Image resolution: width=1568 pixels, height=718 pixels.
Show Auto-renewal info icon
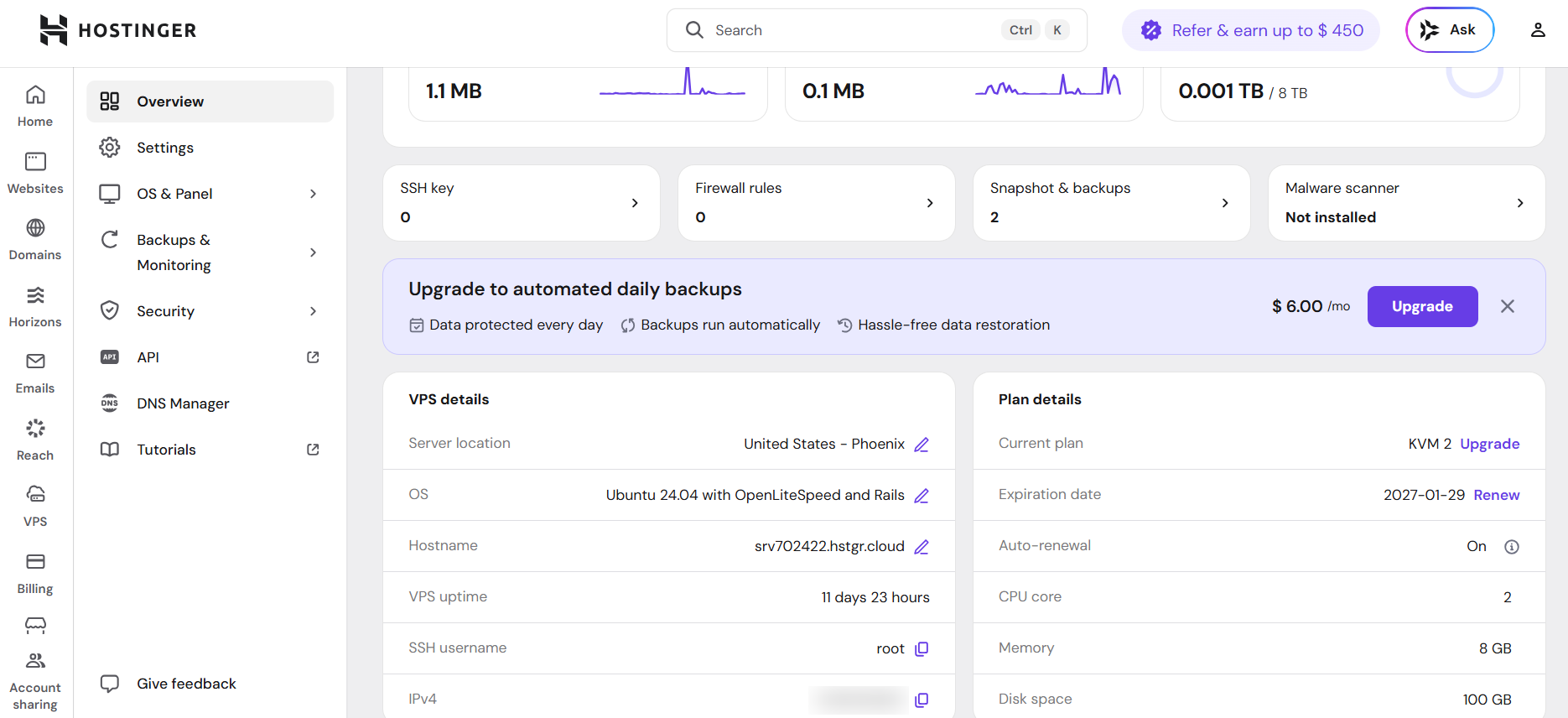(x=1512, y=547)
